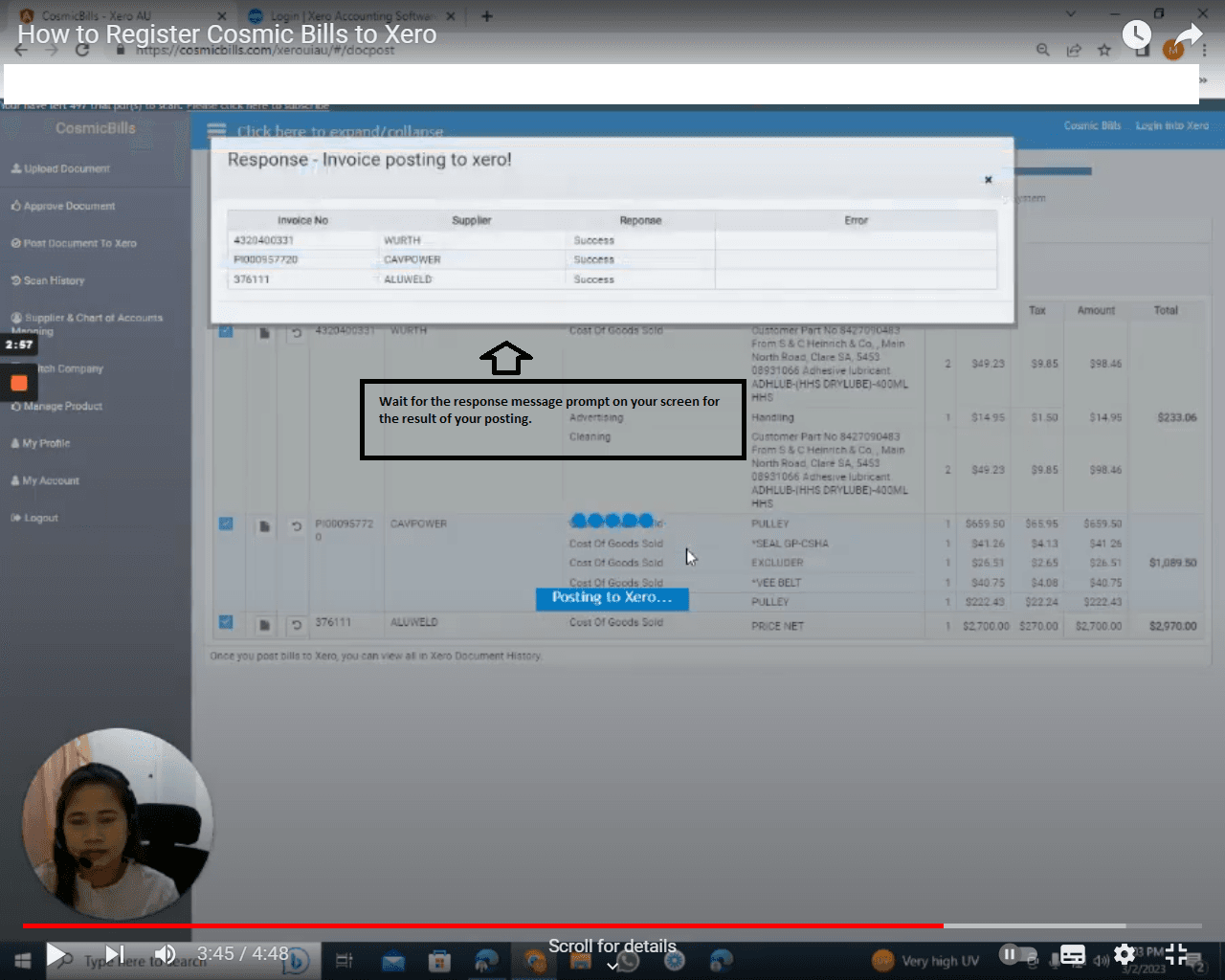Click the share page icon in address bar
The width and height of the screenshot is (1225, 980).
(x=1074, y=50)
